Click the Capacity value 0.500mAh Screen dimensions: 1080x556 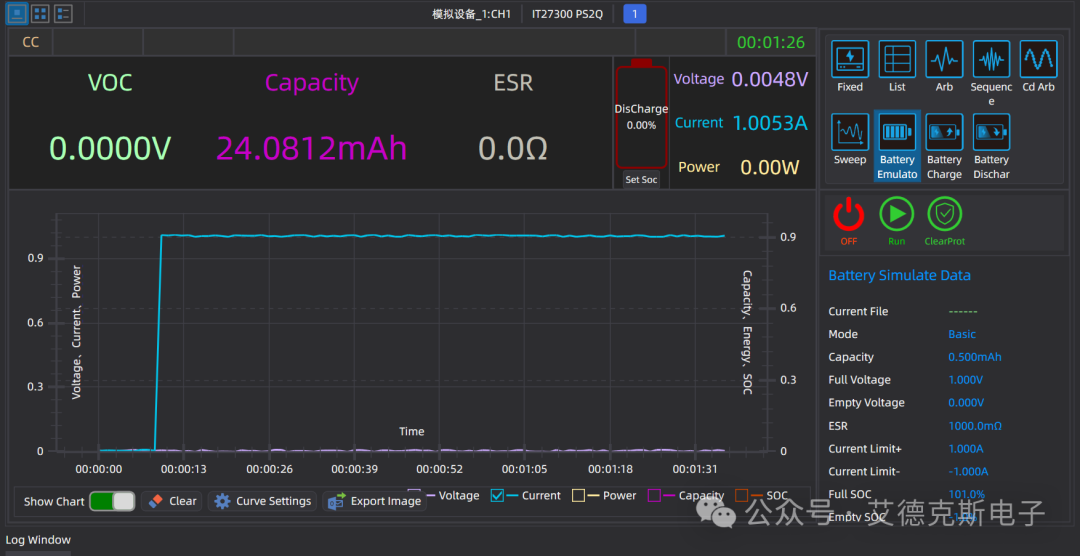pos(975,357)
